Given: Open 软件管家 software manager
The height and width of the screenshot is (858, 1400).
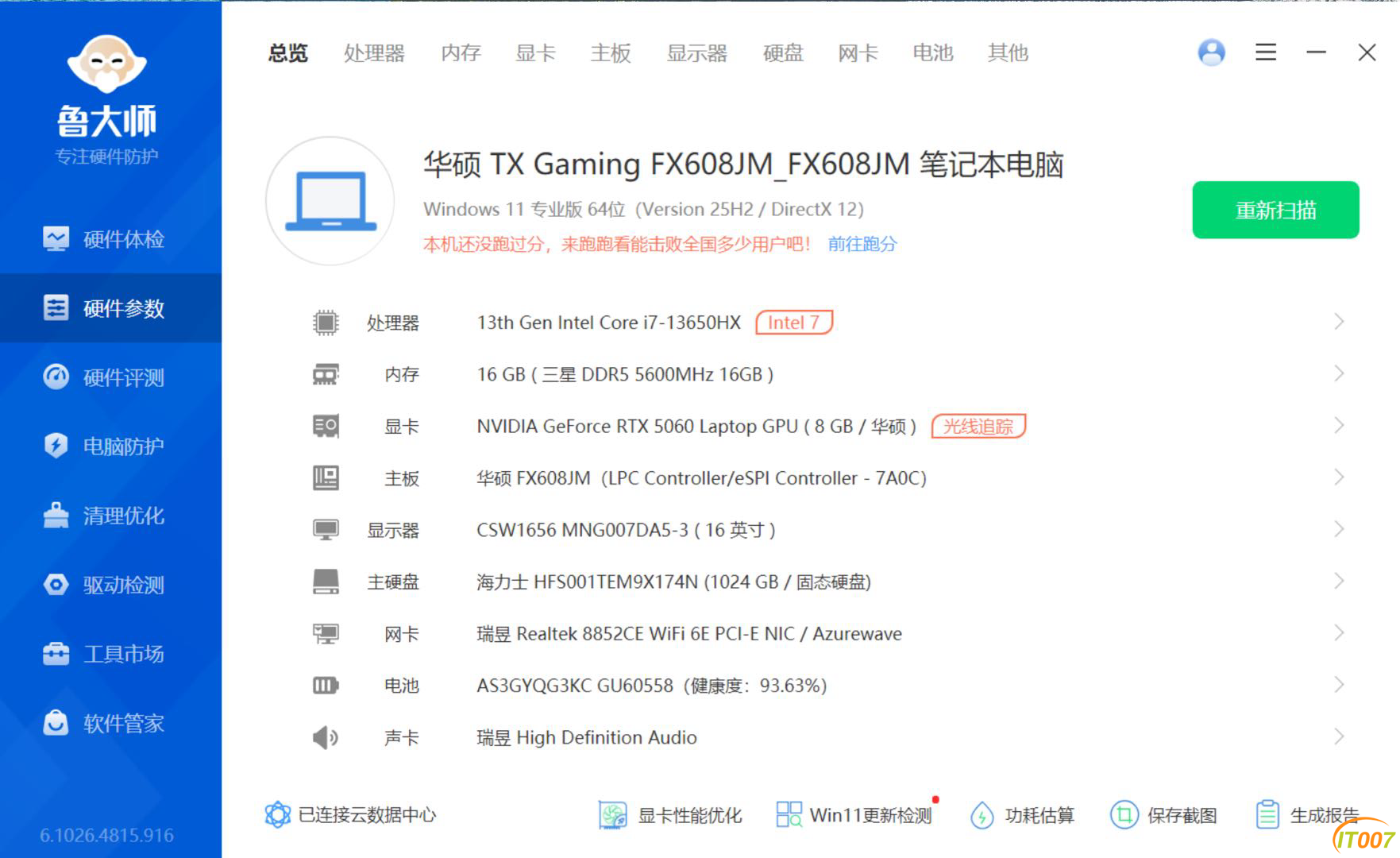Looking at the screenshot, I should point(110,723).
